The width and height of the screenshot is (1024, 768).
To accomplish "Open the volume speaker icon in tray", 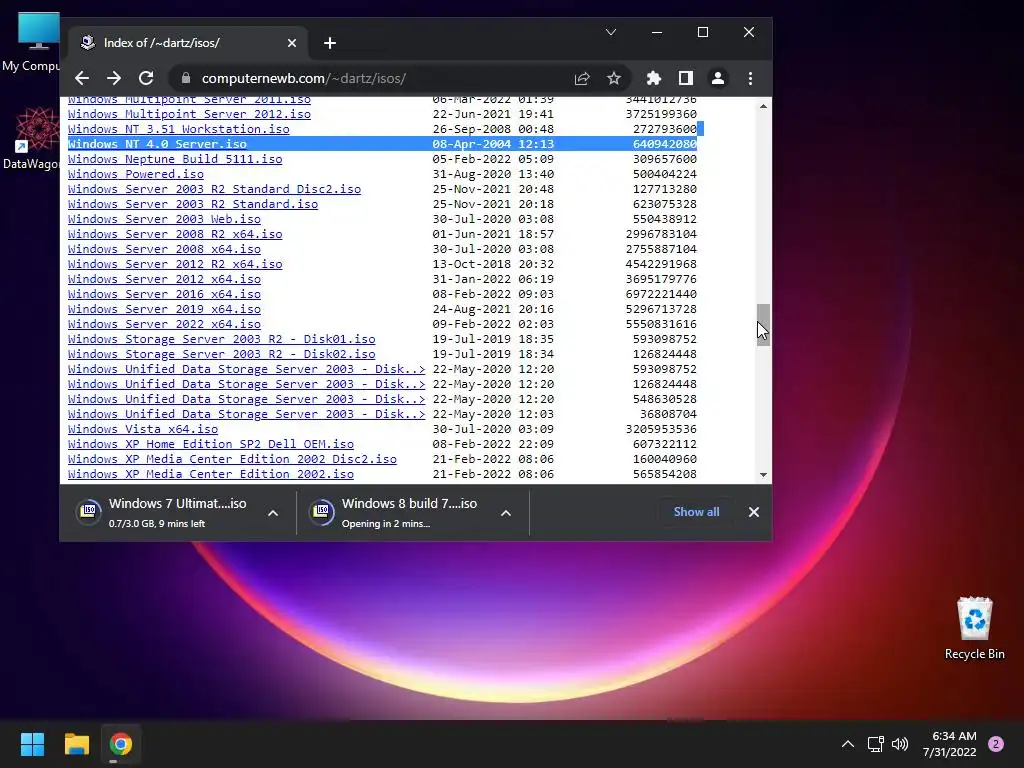I will [900, 744].
